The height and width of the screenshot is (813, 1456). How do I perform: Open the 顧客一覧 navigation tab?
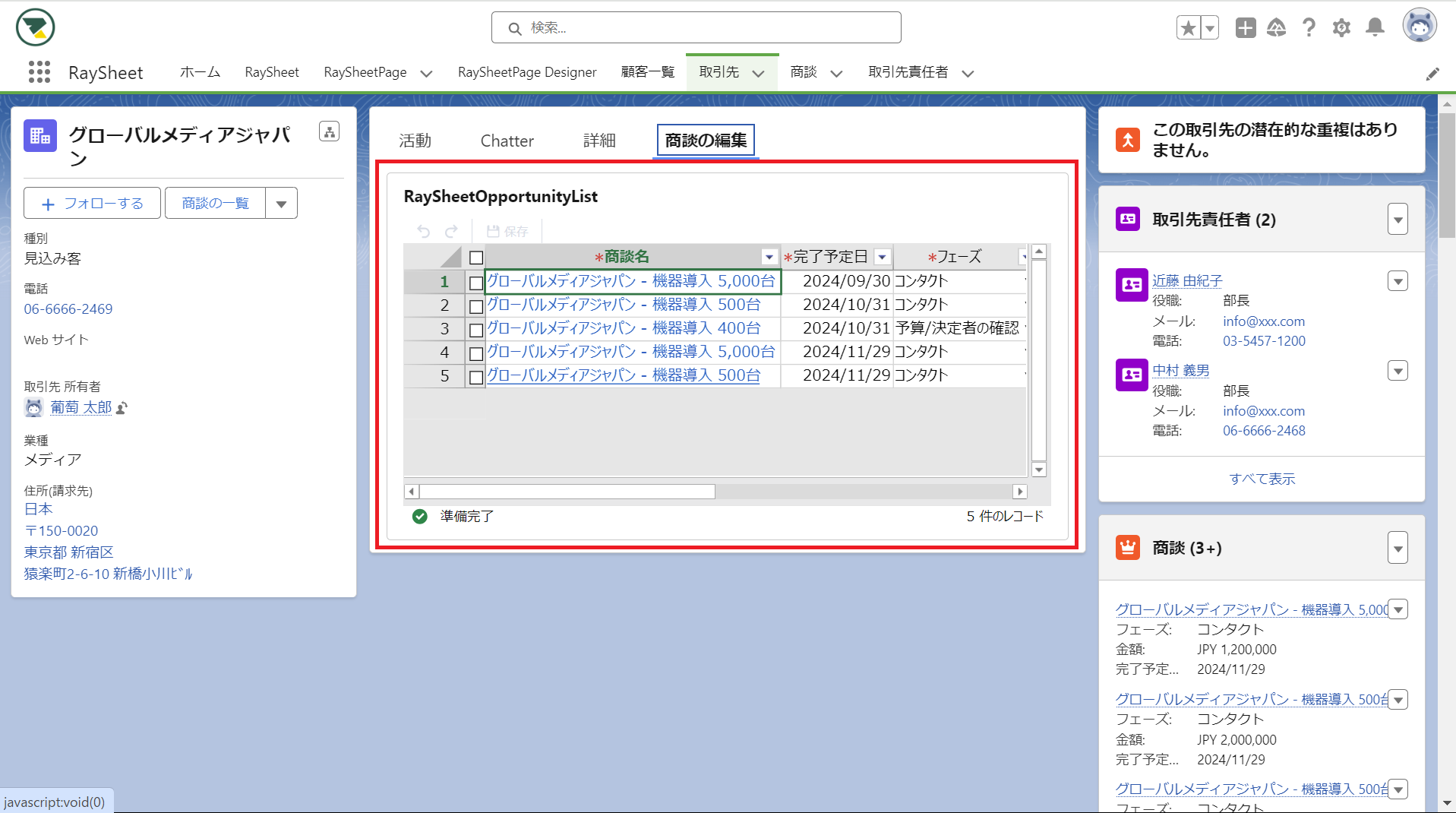[647, 72]
